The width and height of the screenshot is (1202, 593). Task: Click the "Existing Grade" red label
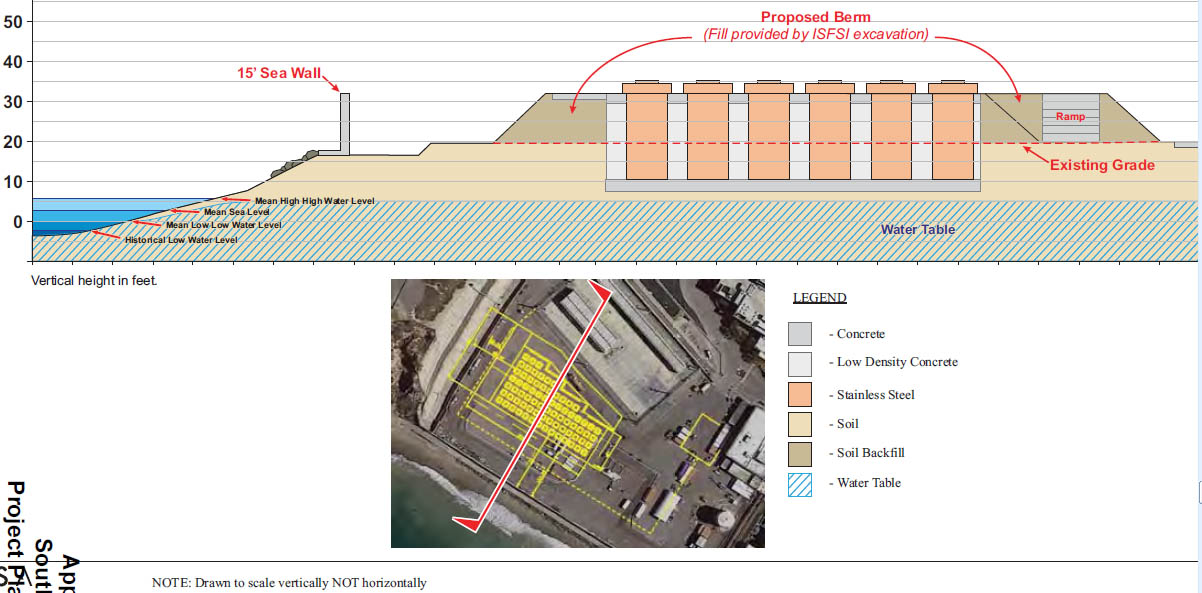1102,164
